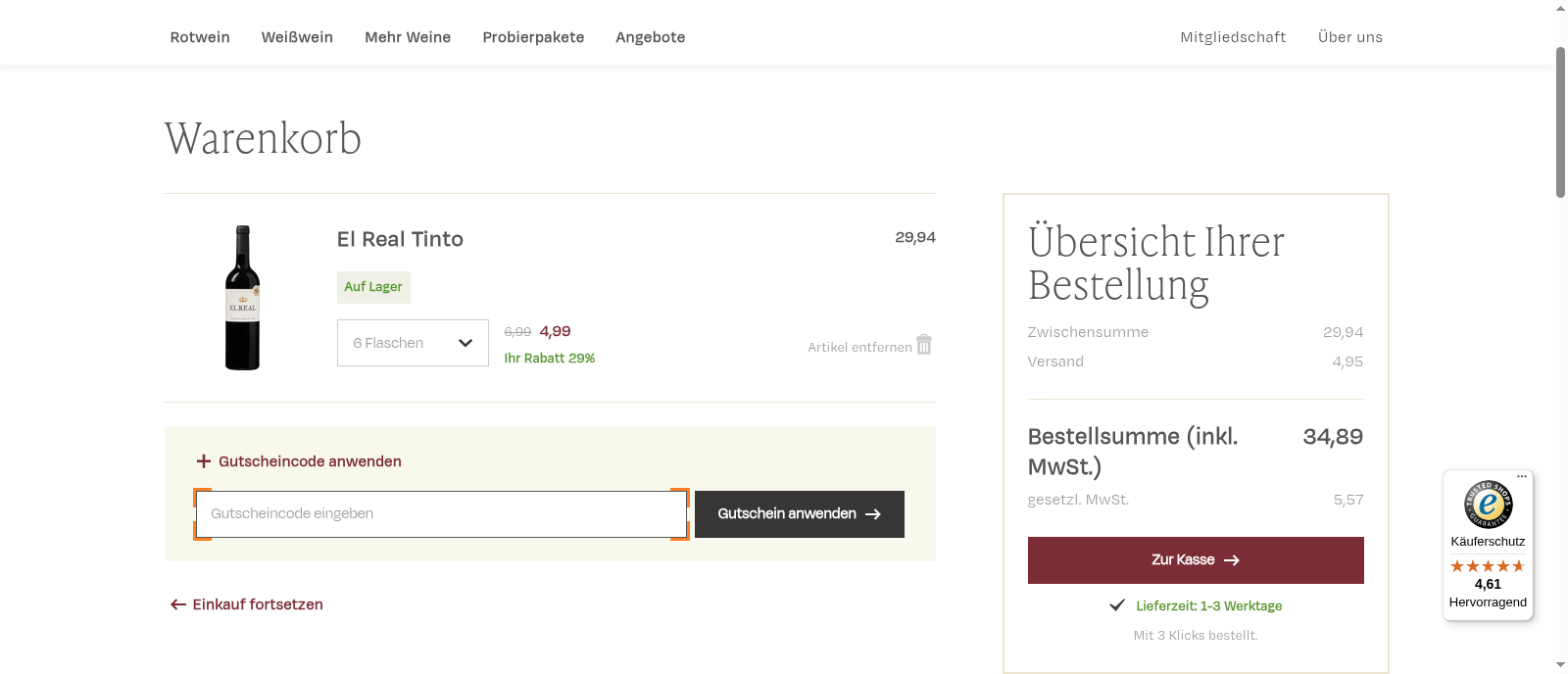This screenshot has width=1568, height=674.
Task: Click the star rating in the Käuferschutz widget
Action: pyautogui.click(x=1487, y=565)
